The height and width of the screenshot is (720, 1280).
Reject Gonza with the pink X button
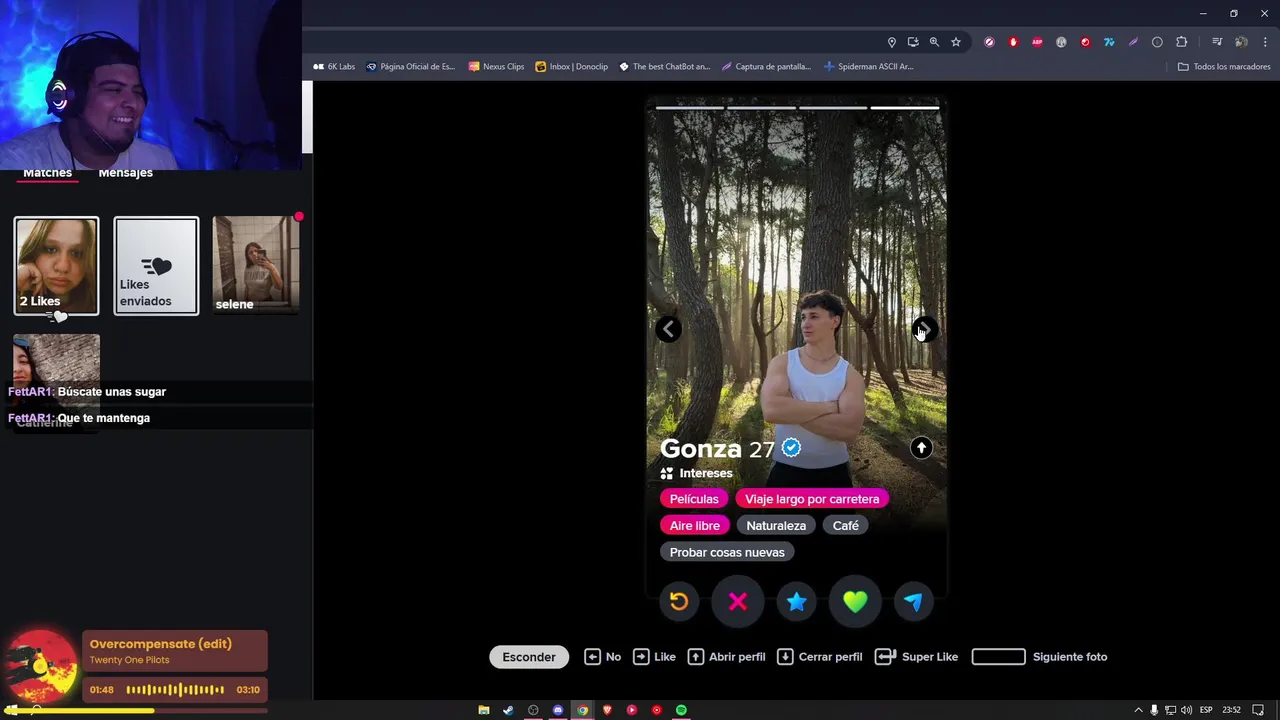(738, 601)
